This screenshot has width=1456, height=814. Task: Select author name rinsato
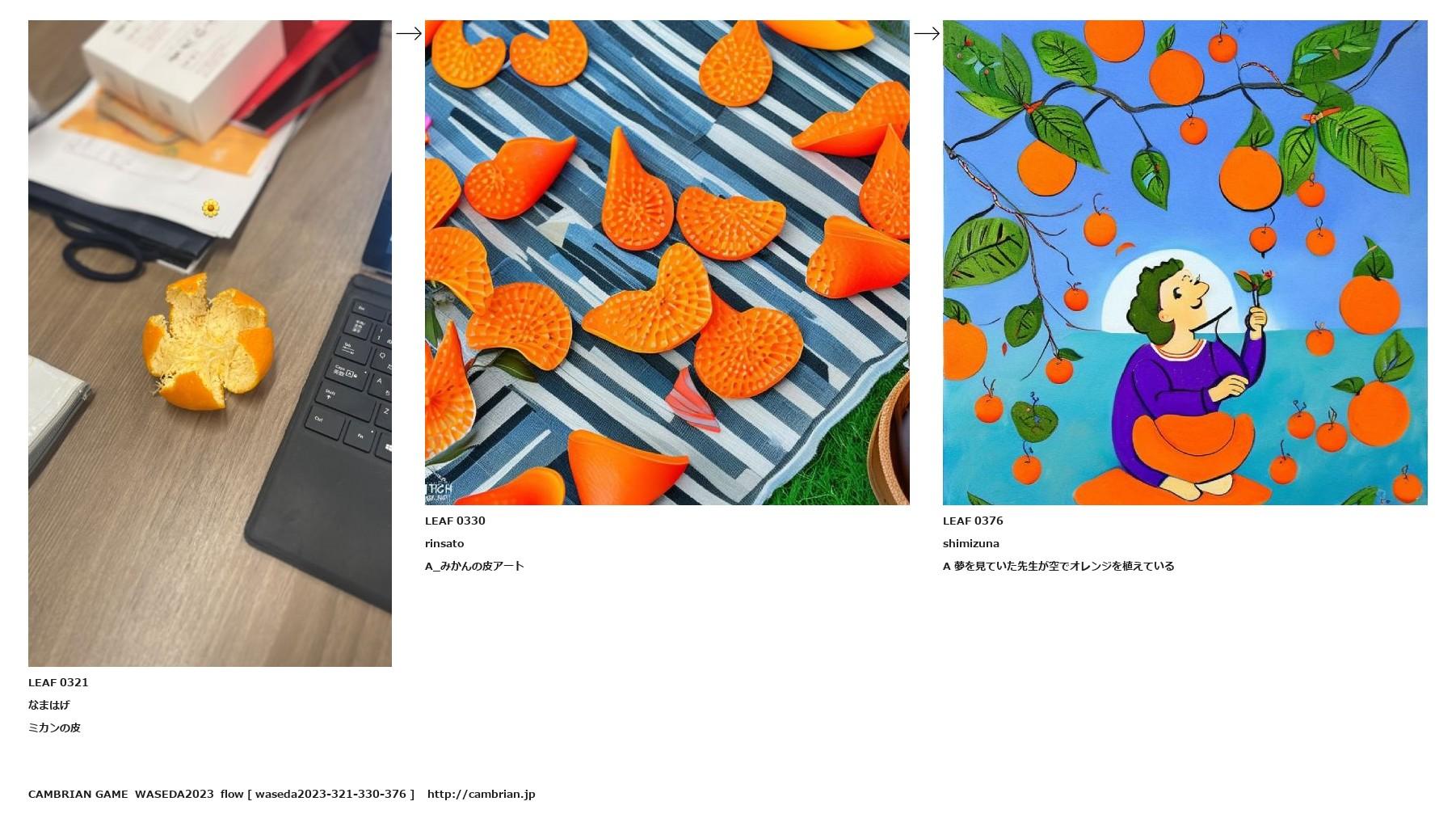tap(444, 543)
